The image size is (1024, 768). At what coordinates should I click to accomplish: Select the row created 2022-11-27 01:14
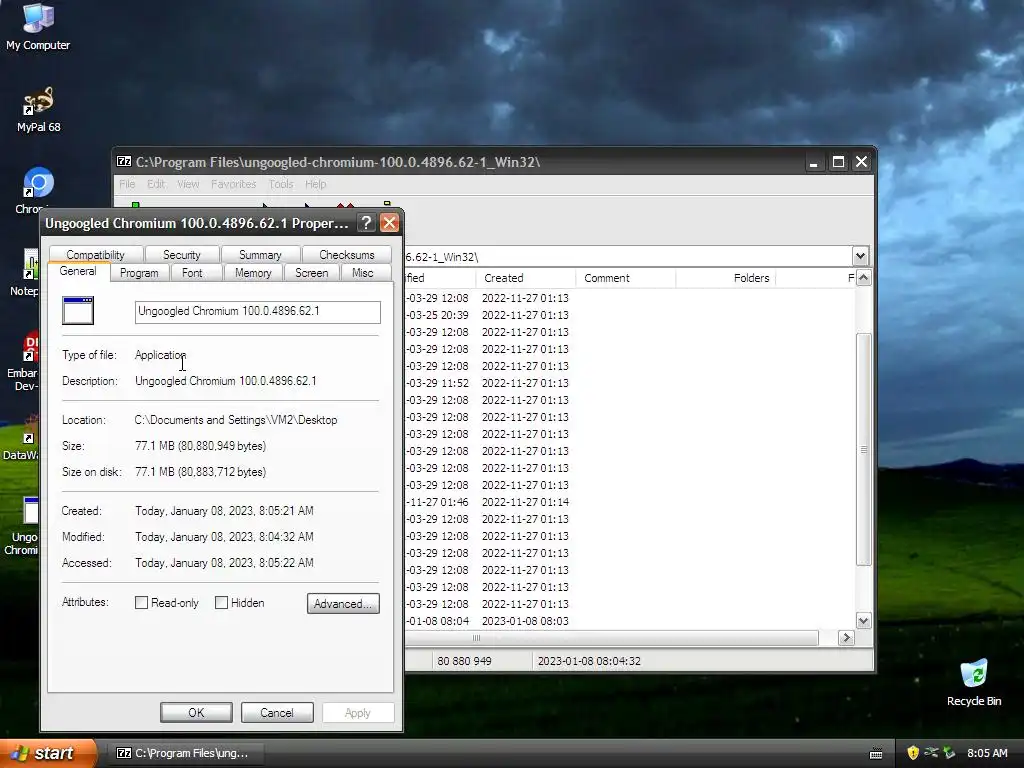tap(630, 502)
